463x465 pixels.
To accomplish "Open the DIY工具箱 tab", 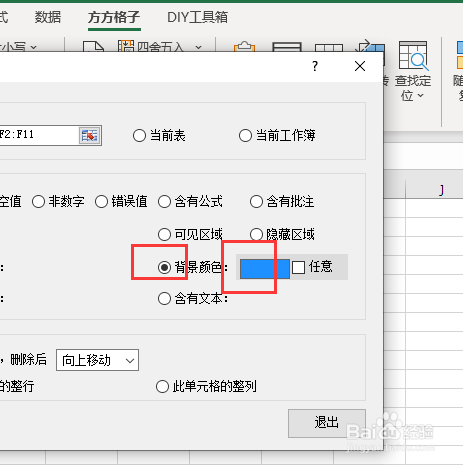I will (x=197, y=17).
